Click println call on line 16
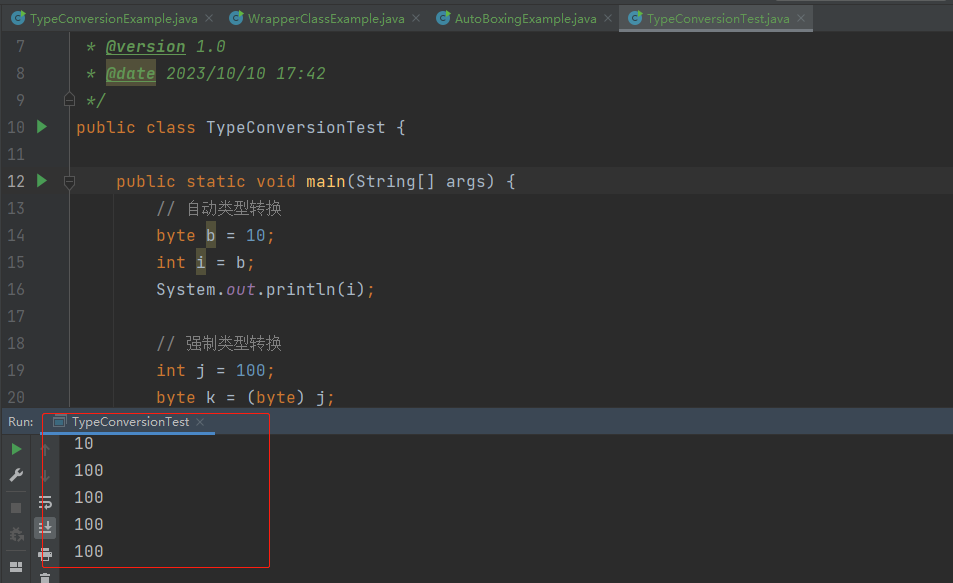The height and width of the screenshot is (583, 953). point(300,289)
